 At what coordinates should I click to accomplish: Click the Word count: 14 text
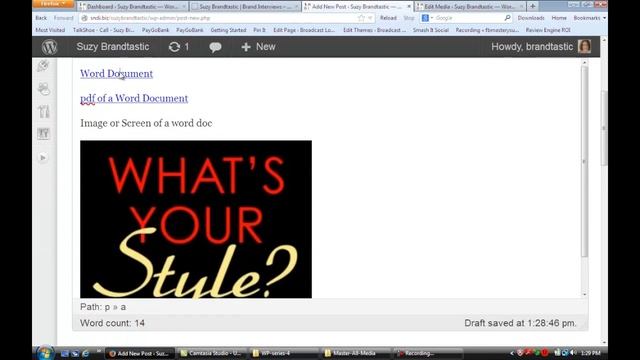[x=112, y=323]
